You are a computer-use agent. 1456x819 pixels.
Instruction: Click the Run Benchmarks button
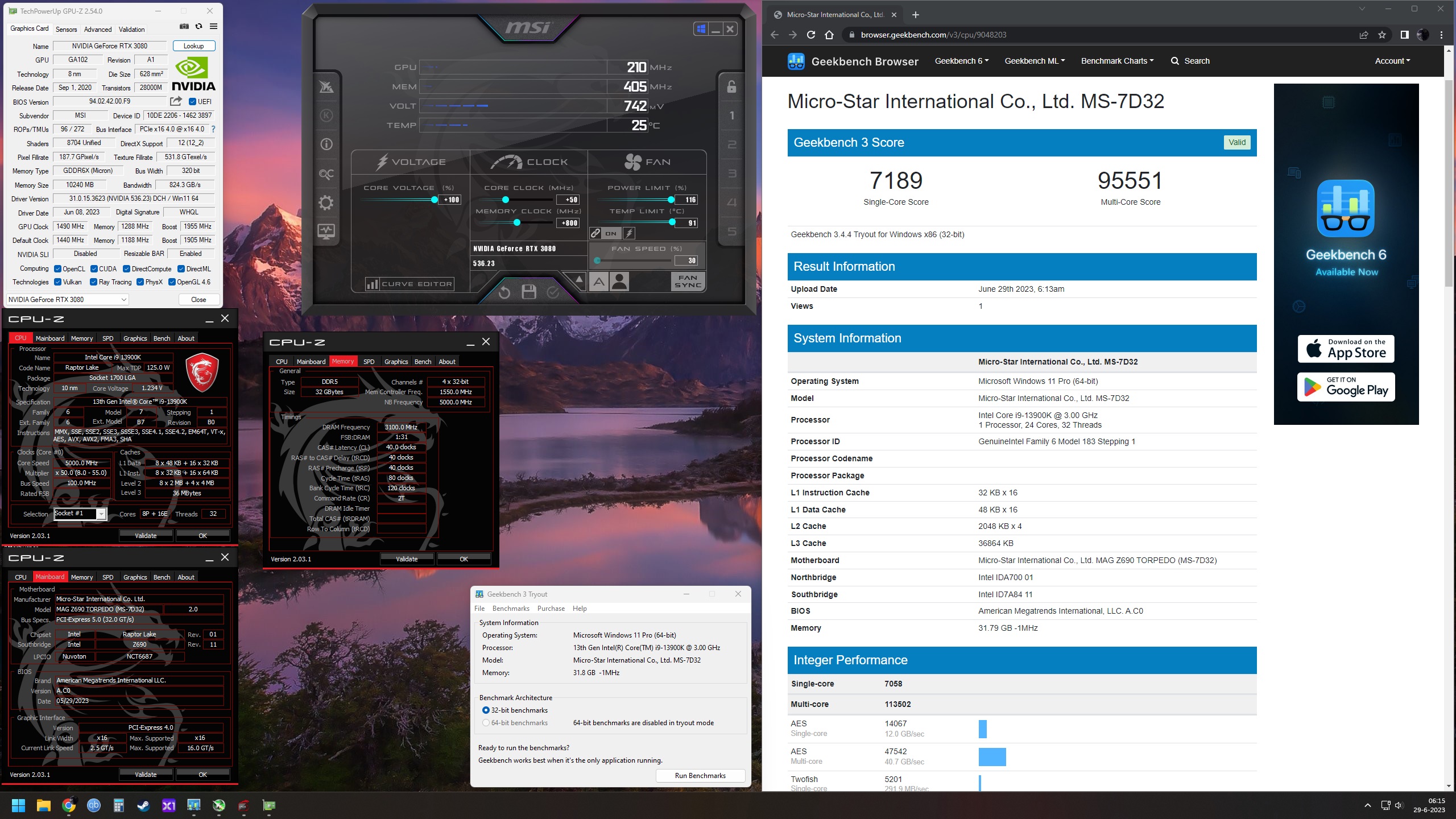tap(700, 776)
